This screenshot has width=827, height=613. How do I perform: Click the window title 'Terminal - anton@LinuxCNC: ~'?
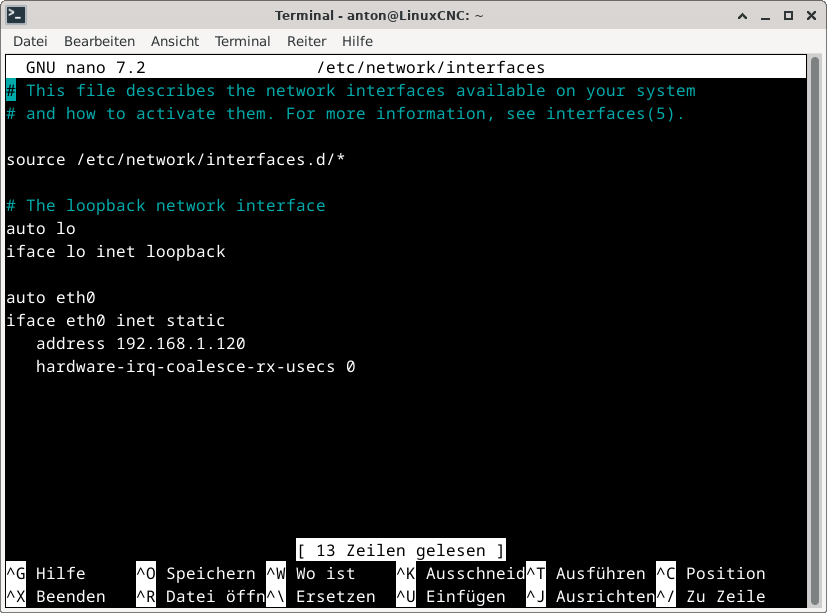tap(379, 15)
